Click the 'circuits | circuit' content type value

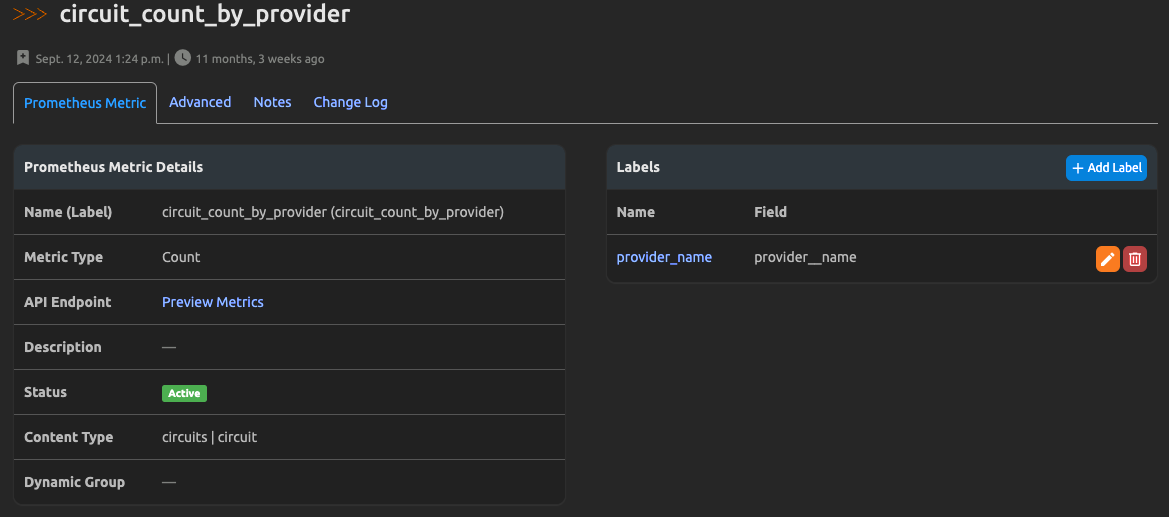coord(209,437)
